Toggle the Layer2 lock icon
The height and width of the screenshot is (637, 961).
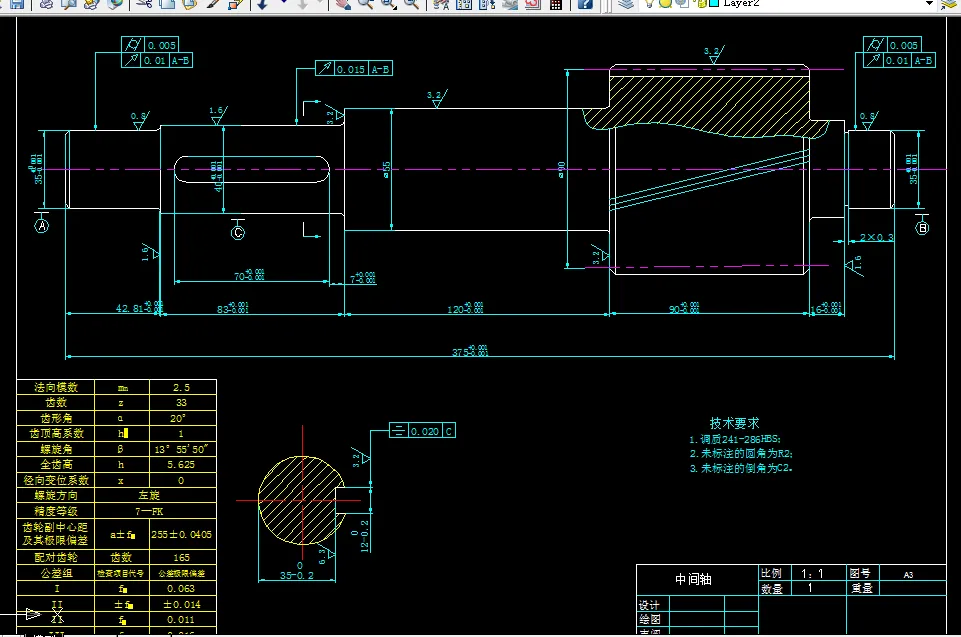(699, 3)
